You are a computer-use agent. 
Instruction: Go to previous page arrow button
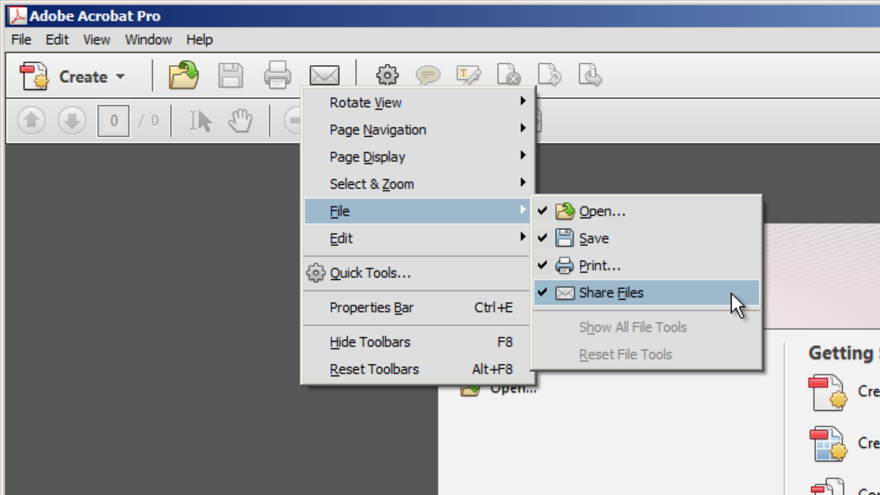[x=31, y=120]
